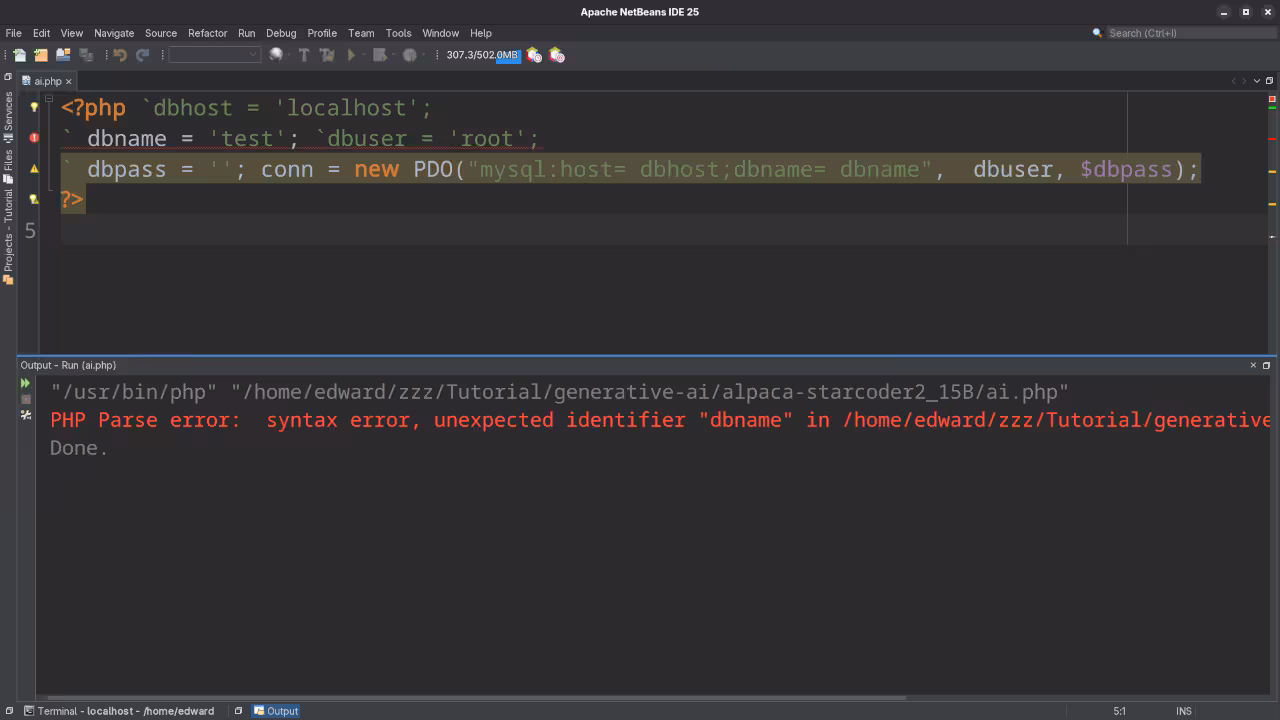Viewport: 1280px width, 720px height.
Task: Open the Help menu
Action: pos(481,33)
